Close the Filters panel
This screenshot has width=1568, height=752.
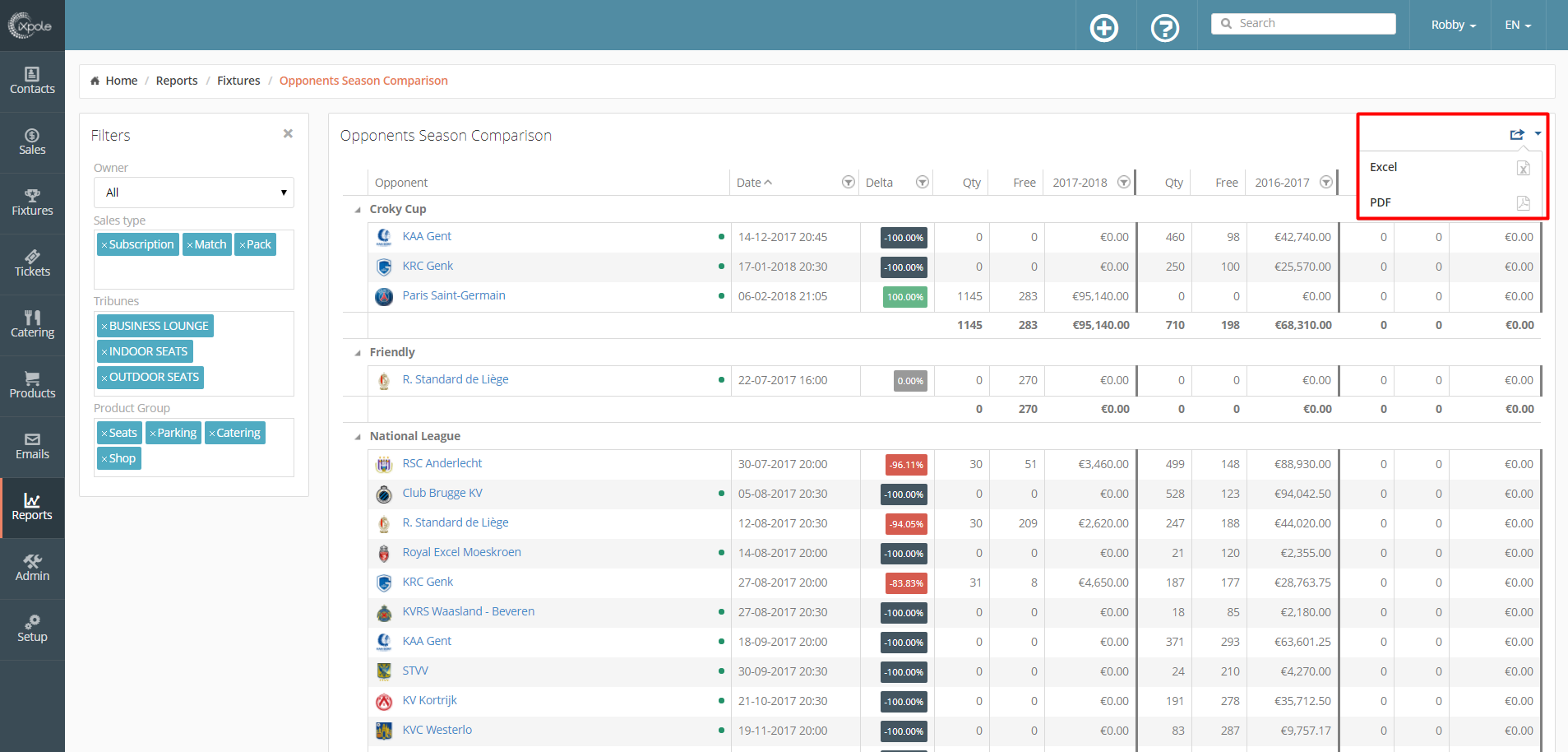point(288,133)
